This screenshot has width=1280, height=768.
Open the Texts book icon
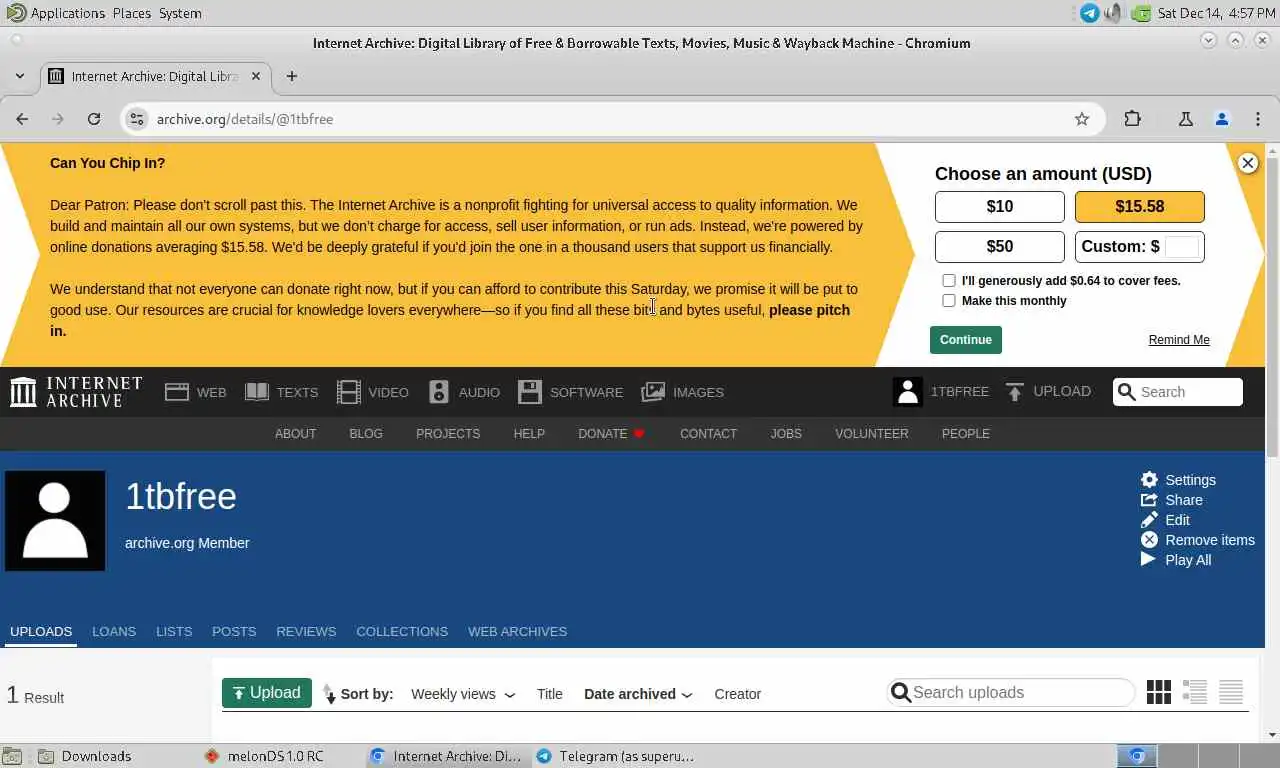257,392
